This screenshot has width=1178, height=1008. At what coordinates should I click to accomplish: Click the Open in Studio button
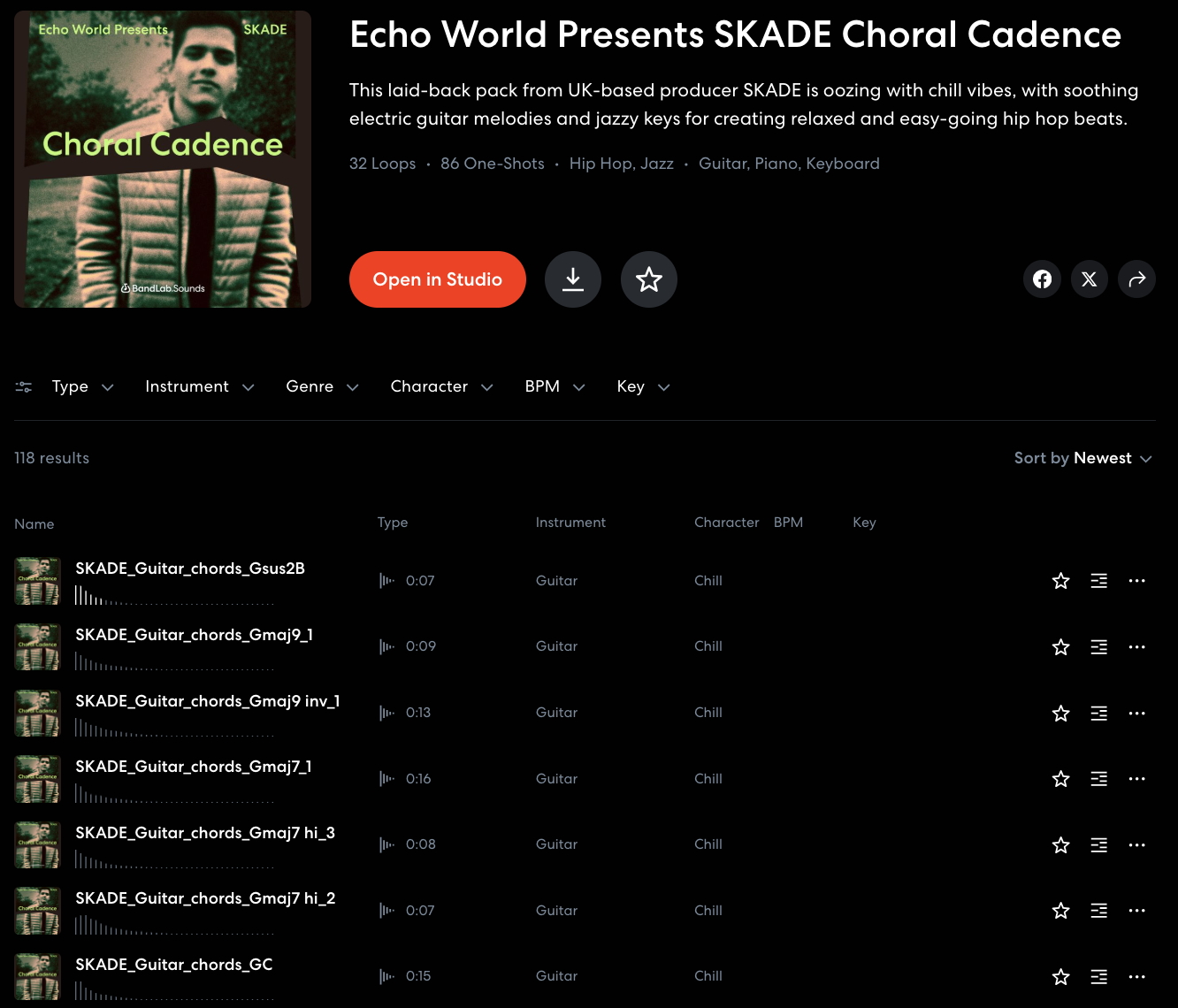(438, 279)
